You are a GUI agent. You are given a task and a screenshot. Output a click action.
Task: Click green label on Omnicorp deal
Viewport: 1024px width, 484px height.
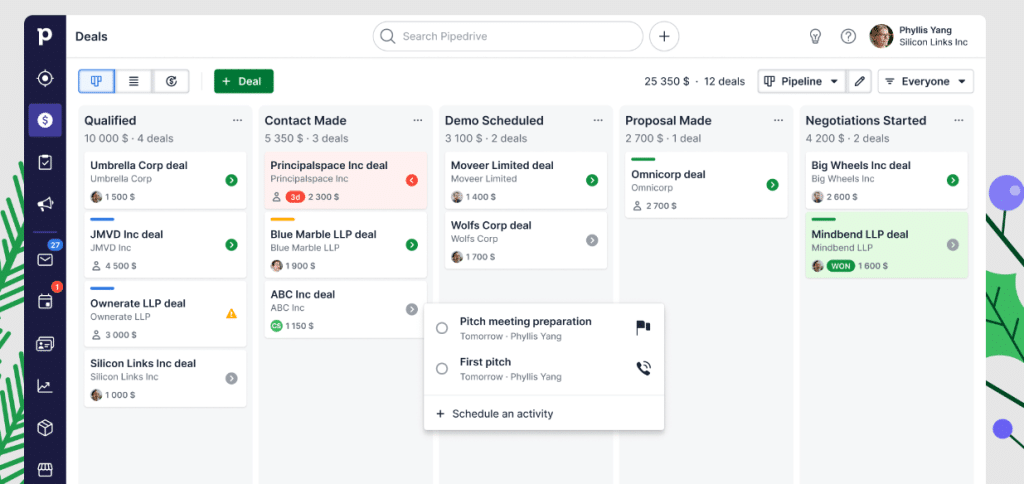point(643,159)
